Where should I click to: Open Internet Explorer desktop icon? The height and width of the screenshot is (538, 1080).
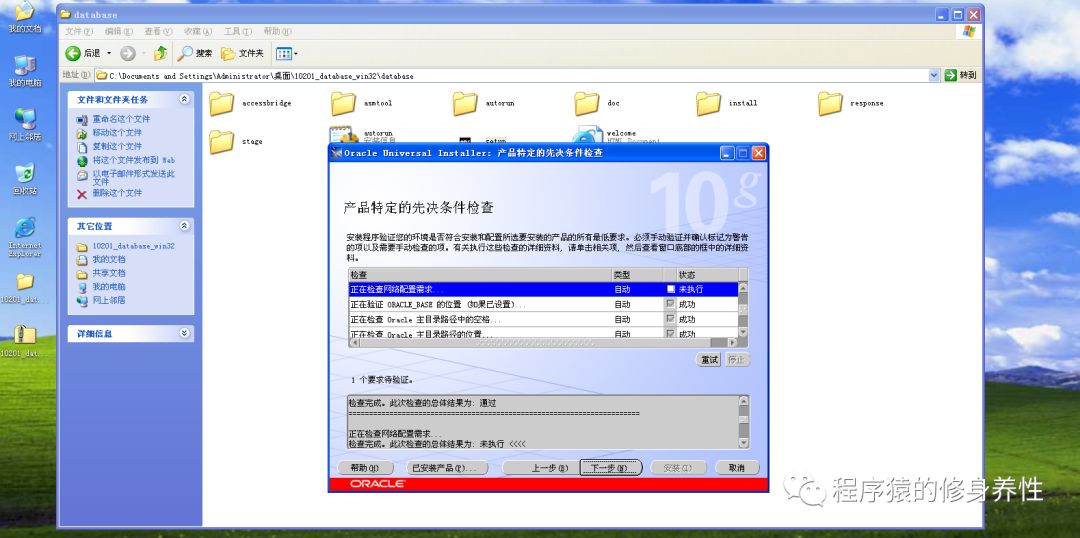pyautogui.click(x=25, y=238)
